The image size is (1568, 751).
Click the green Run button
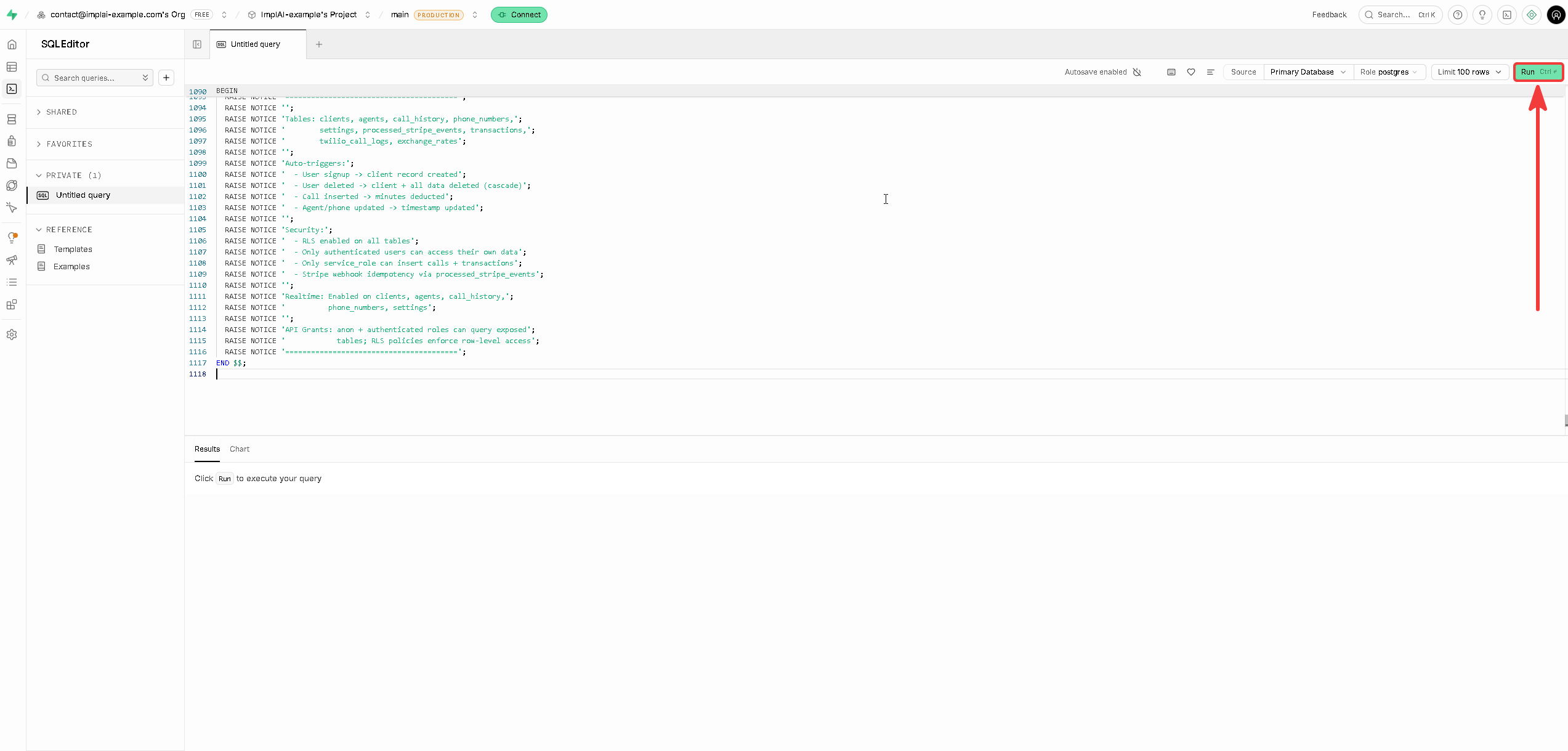point(1538,72)
